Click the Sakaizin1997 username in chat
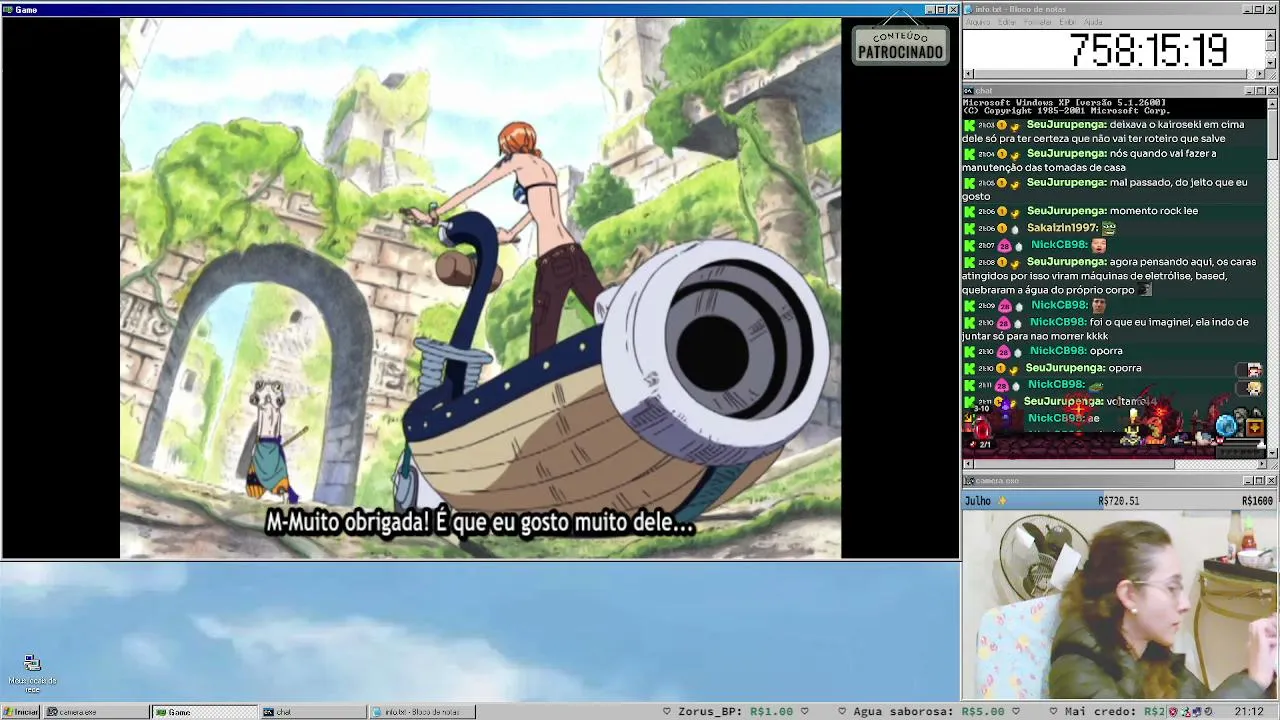1280x720 pixels. click(x=1062, y=228)
